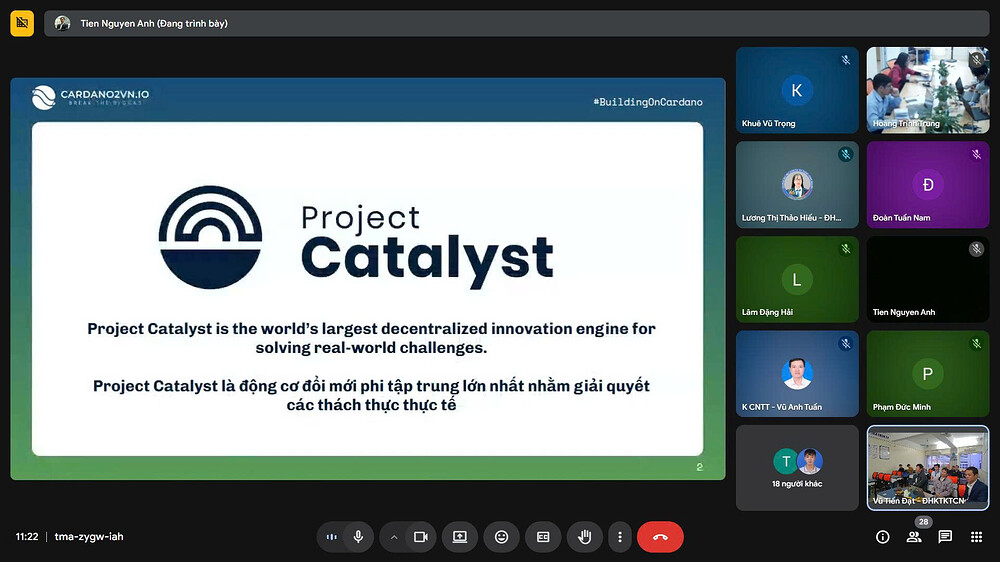The width and height of the screenshot is (1000, 562).
Task: Click slide page number 2
Action: 700,467
